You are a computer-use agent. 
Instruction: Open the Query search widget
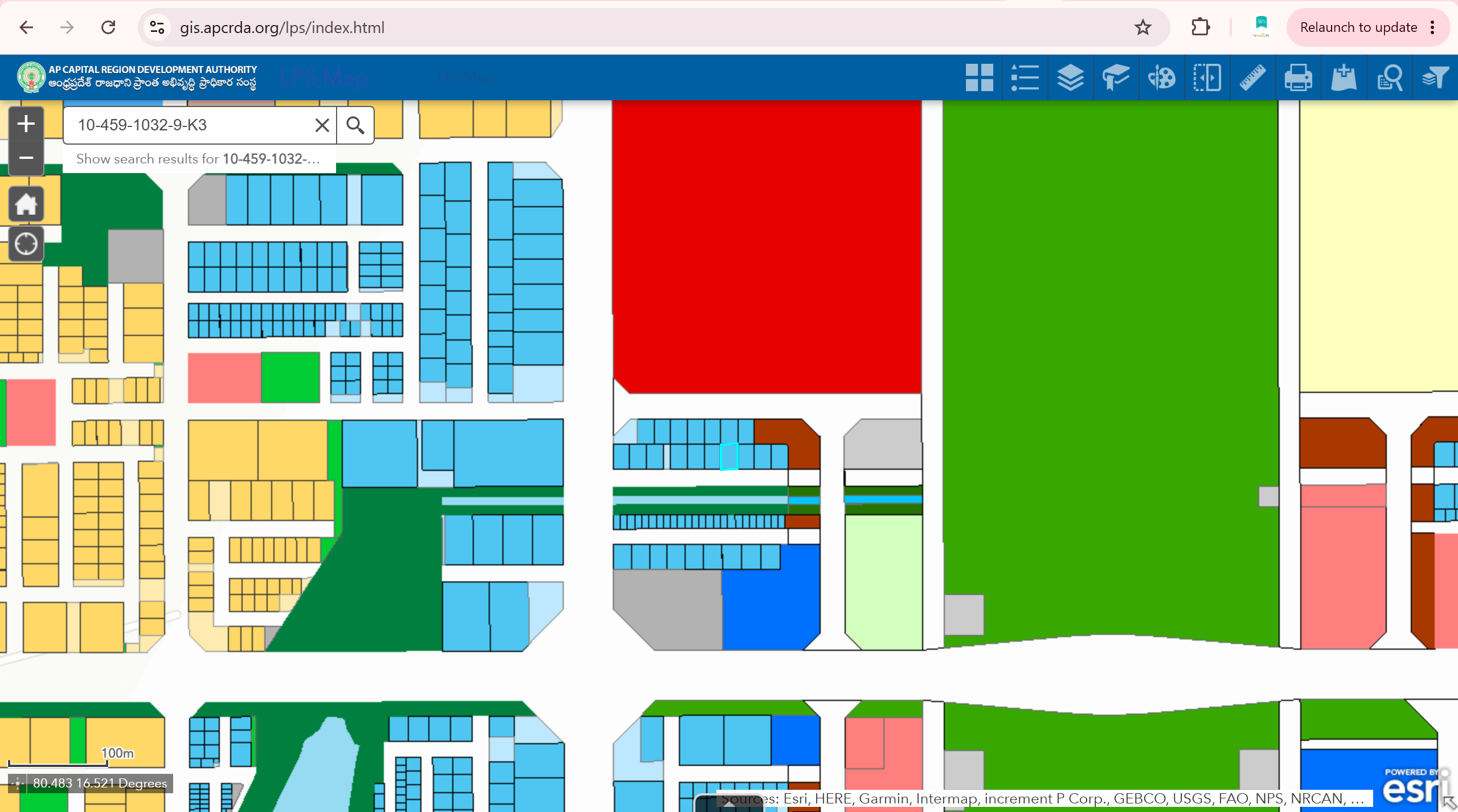pyautogui.click(x=1389, y=78)
